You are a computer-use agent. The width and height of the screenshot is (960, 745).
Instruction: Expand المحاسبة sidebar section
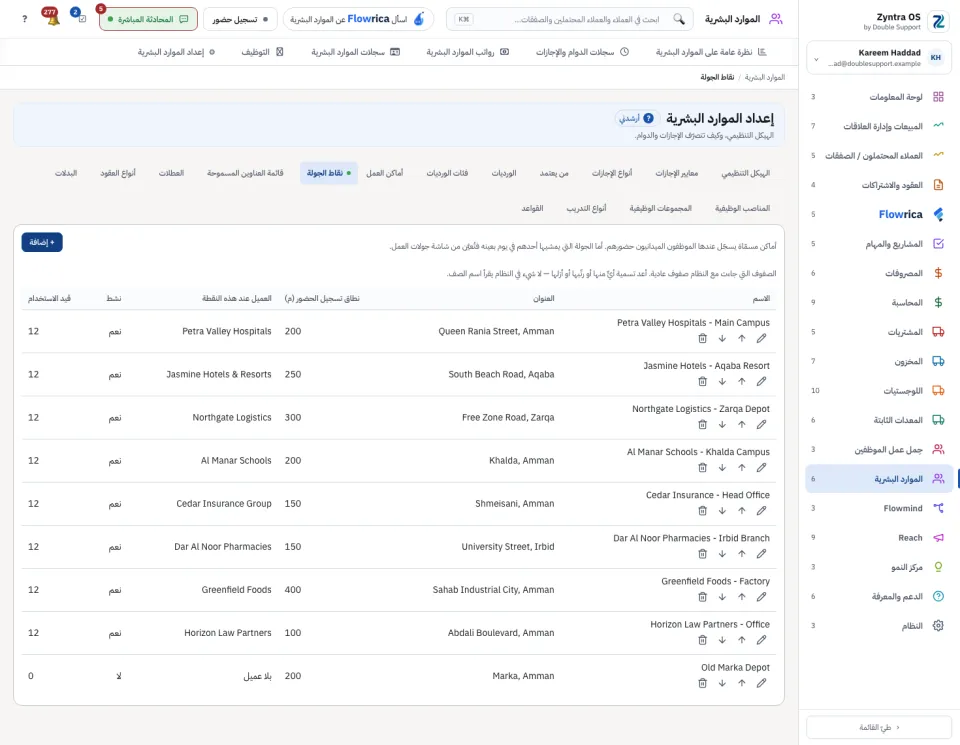tap(878, 302)
